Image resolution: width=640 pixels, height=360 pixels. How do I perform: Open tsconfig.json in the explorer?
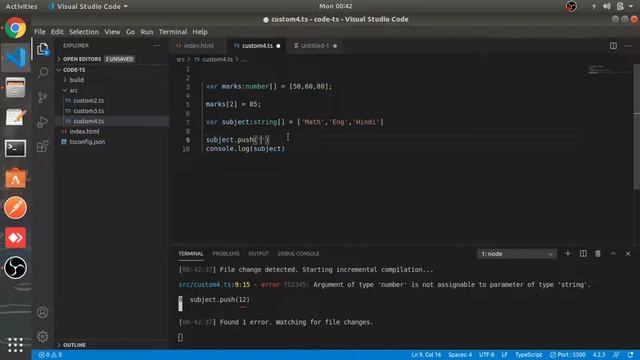87,142
